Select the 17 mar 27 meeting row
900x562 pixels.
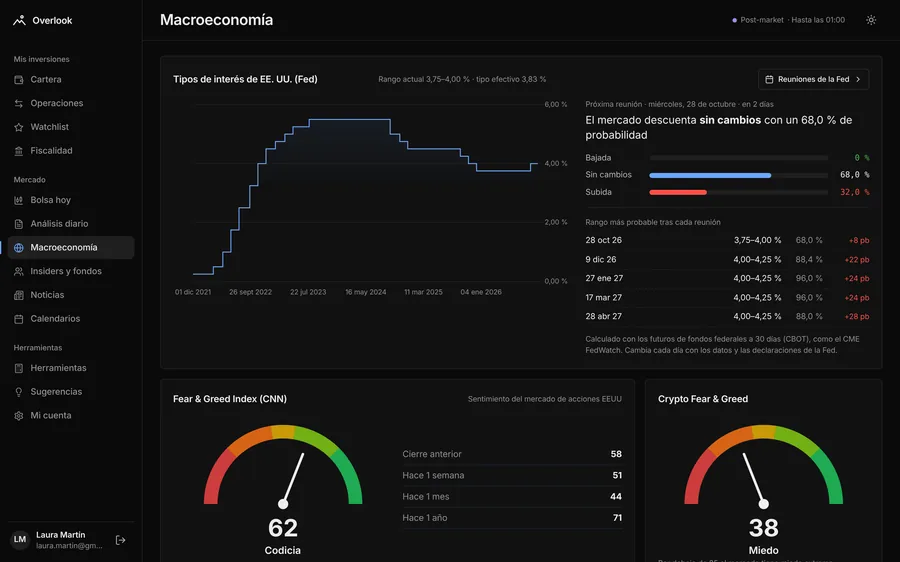pyautogui.click(x=727, y=297)
